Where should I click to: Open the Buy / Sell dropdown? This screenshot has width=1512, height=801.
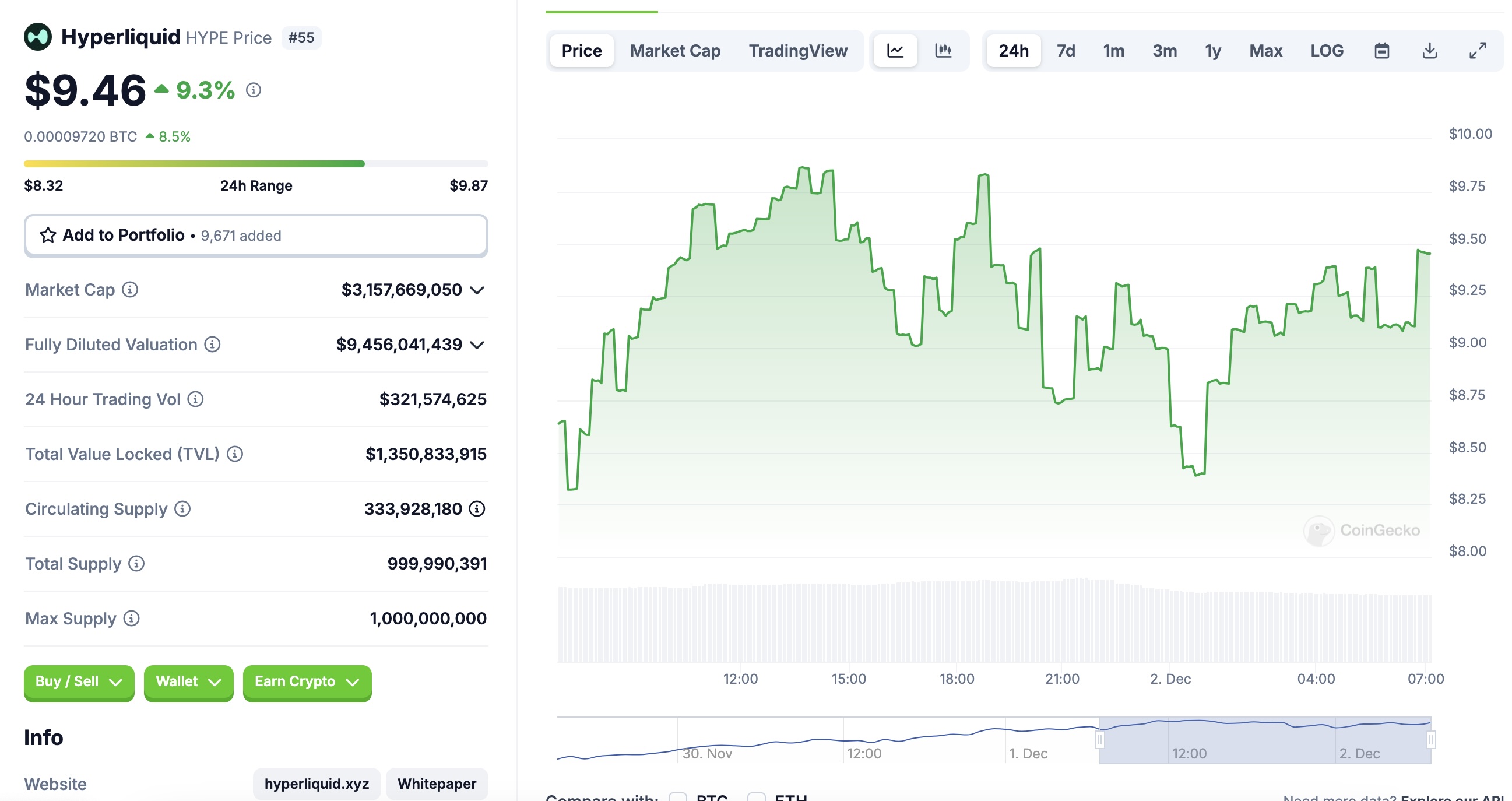coord(79,681)
